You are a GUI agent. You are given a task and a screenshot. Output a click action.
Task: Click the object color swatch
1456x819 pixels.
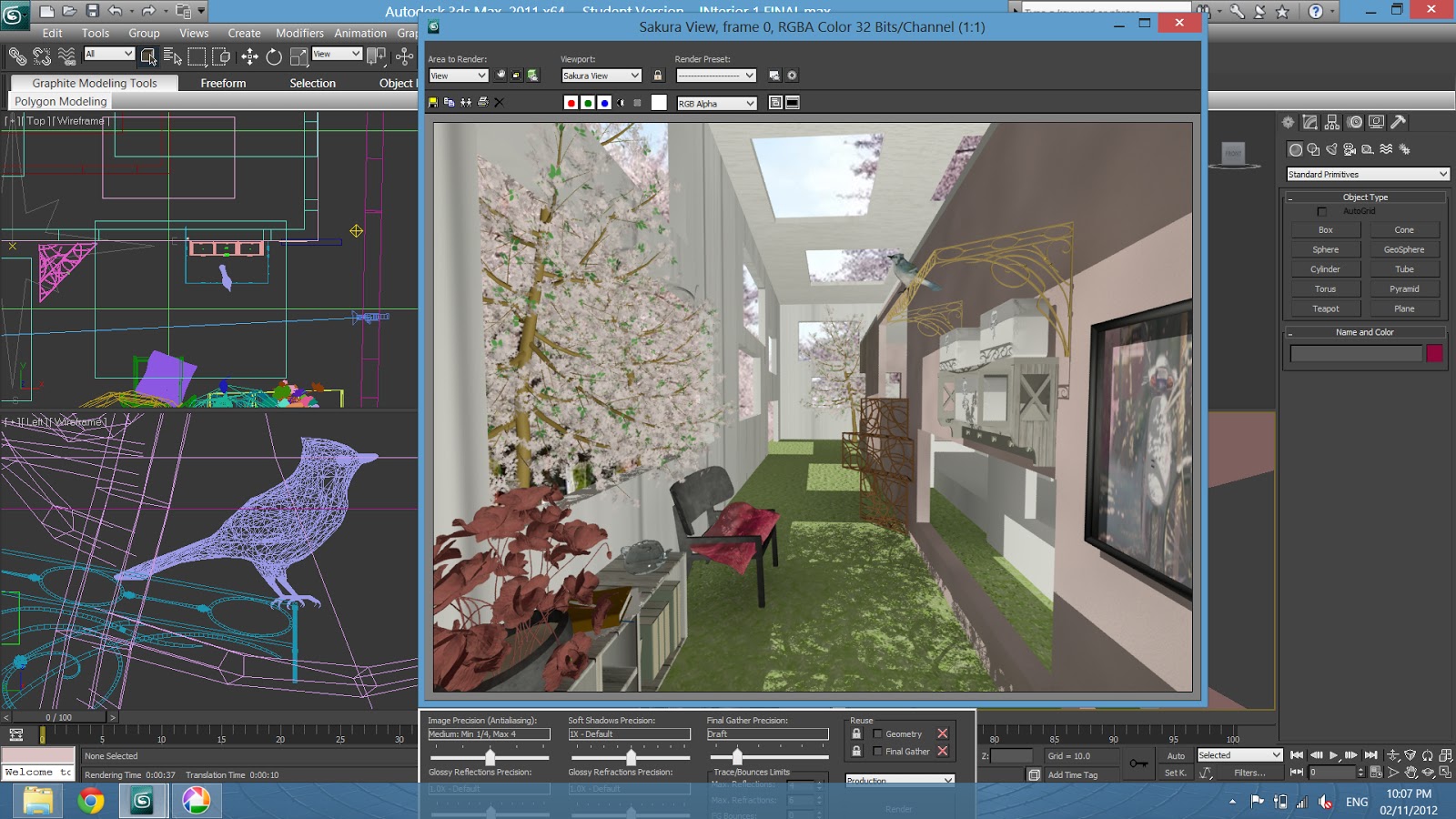click(1434, 353)
